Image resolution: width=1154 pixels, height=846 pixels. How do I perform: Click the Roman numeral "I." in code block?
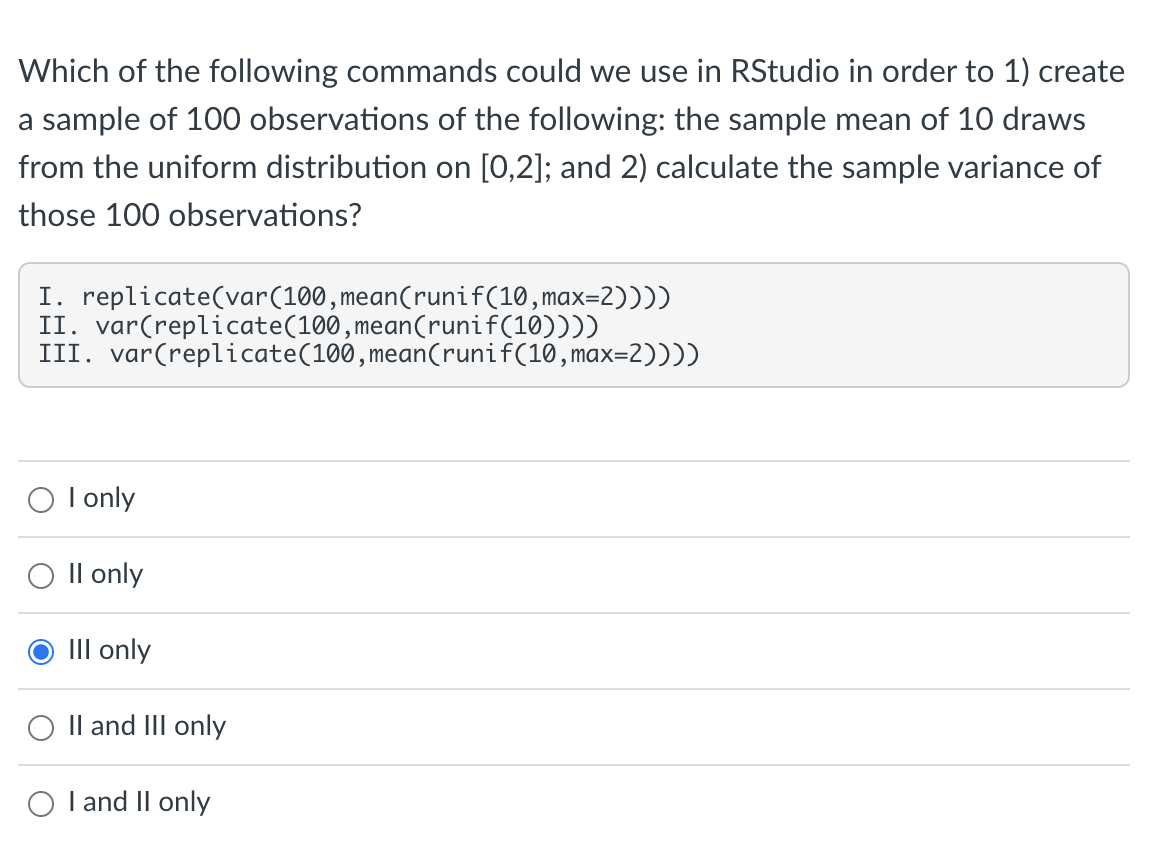[x=52, y=296]
